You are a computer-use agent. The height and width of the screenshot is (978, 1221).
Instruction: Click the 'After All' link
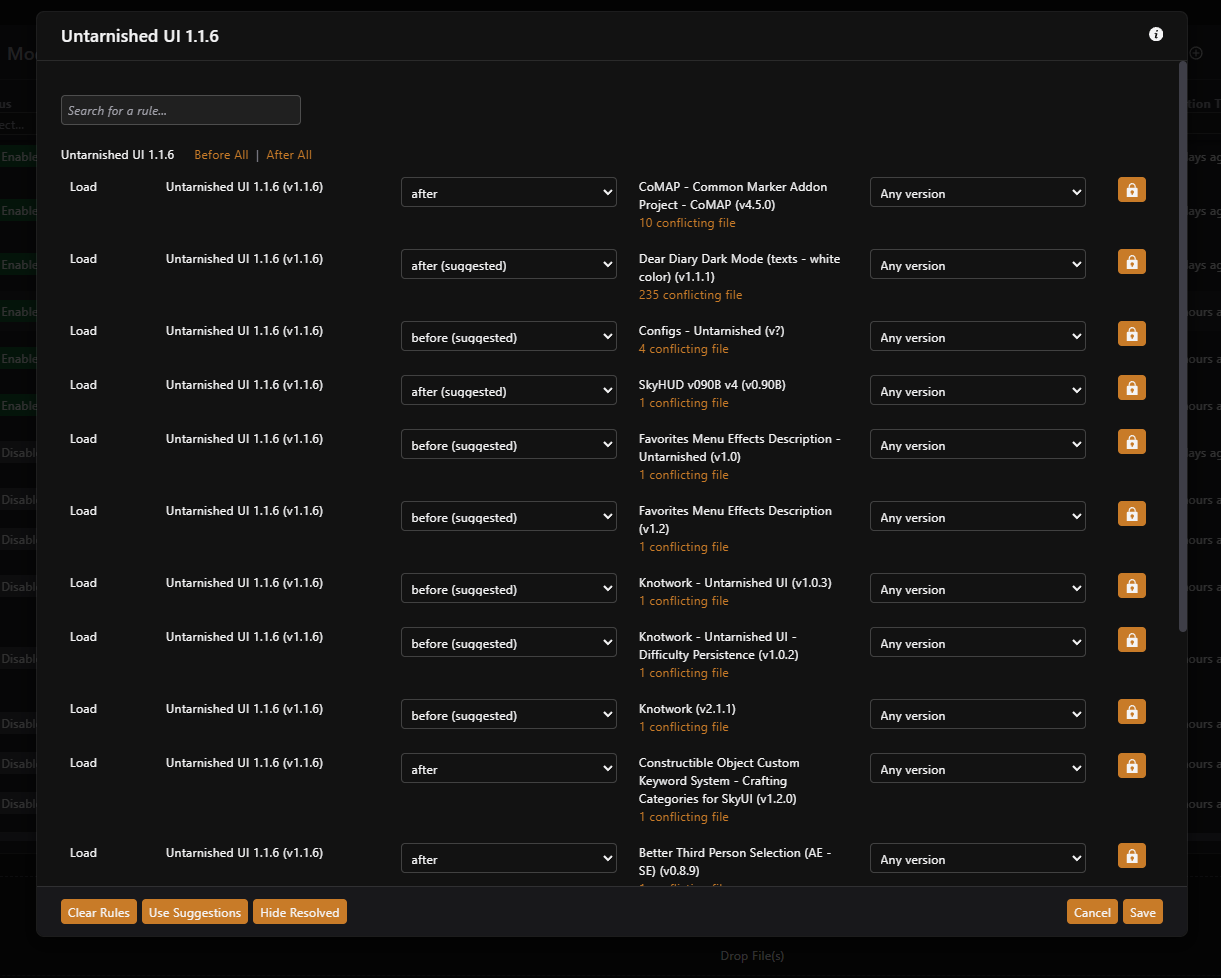click(289, 155)
